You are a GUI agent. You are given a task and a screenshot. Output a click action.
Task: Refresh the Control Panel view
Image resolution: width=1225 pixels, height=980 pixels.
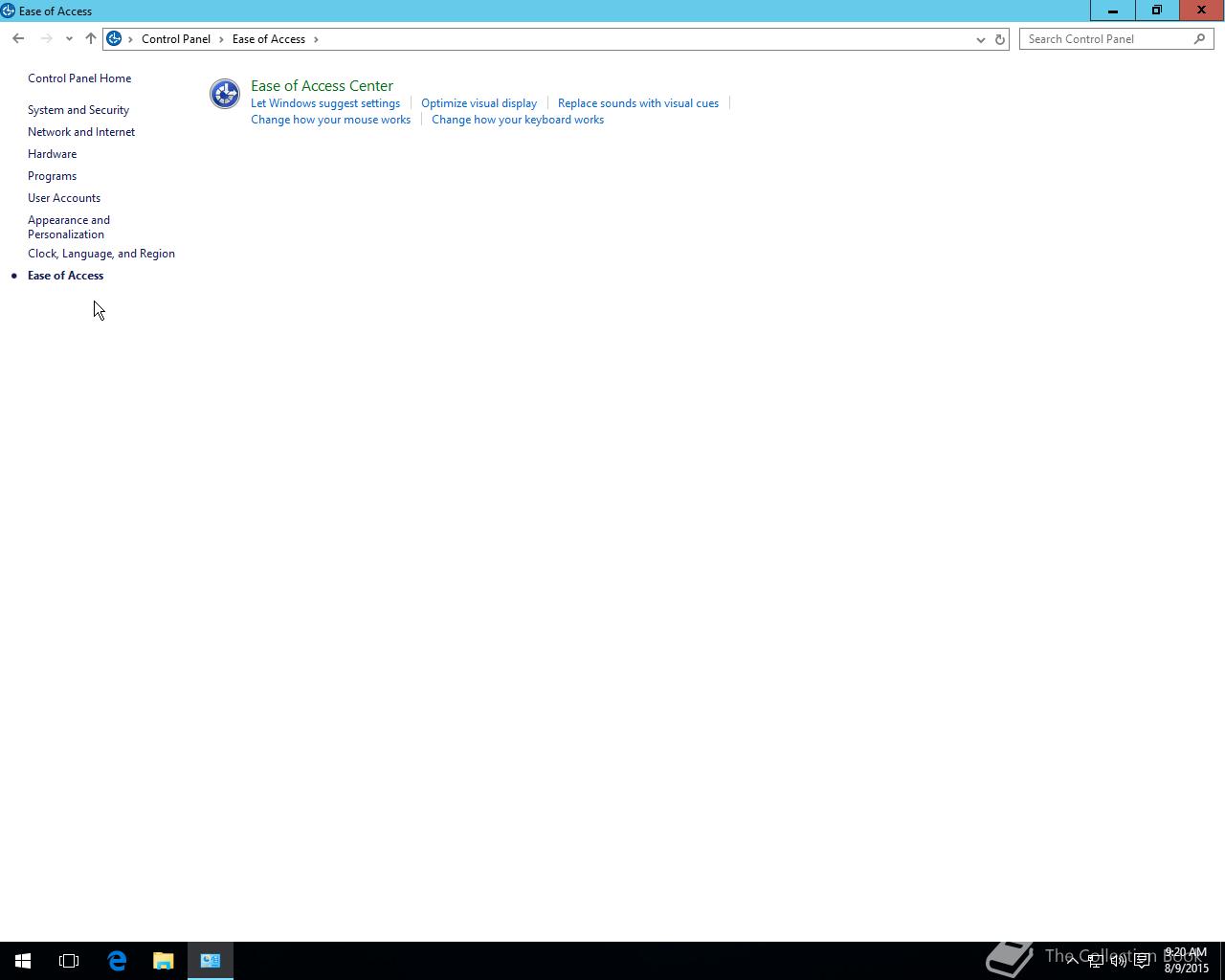click(1000, 39)
